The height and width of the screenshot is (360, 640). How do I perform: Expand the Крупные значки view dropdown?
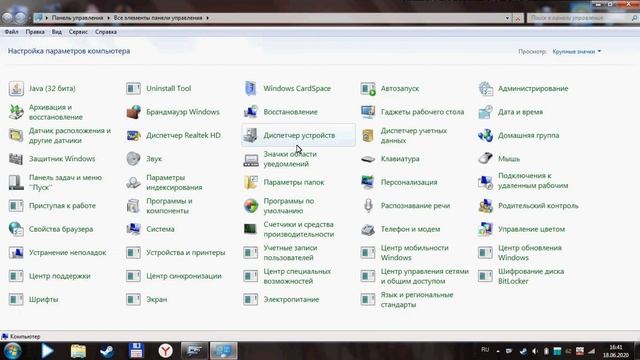click(x=577, y=51)
